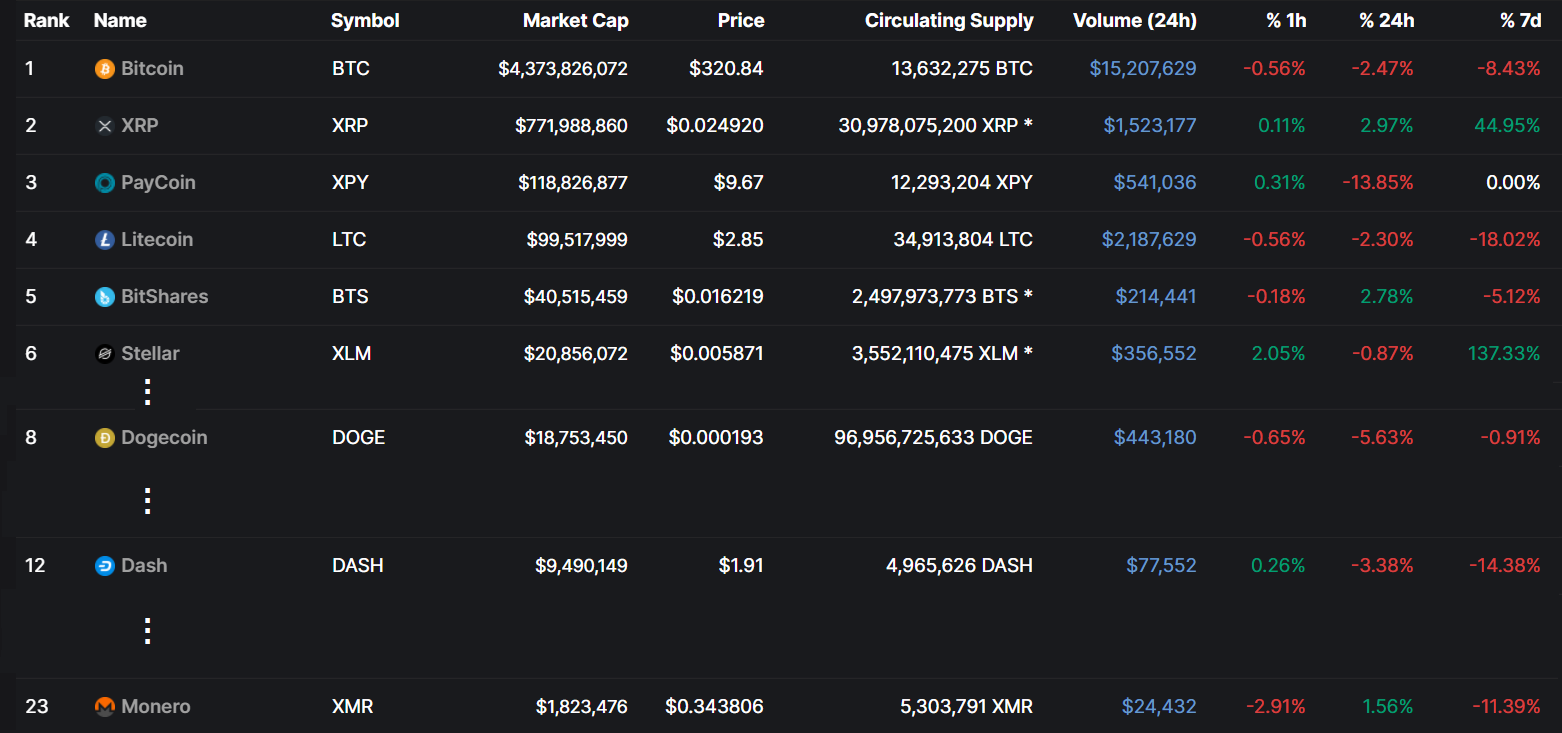
Task: Expand hidden rows below Dogecoin
Action: coord(147,501)
